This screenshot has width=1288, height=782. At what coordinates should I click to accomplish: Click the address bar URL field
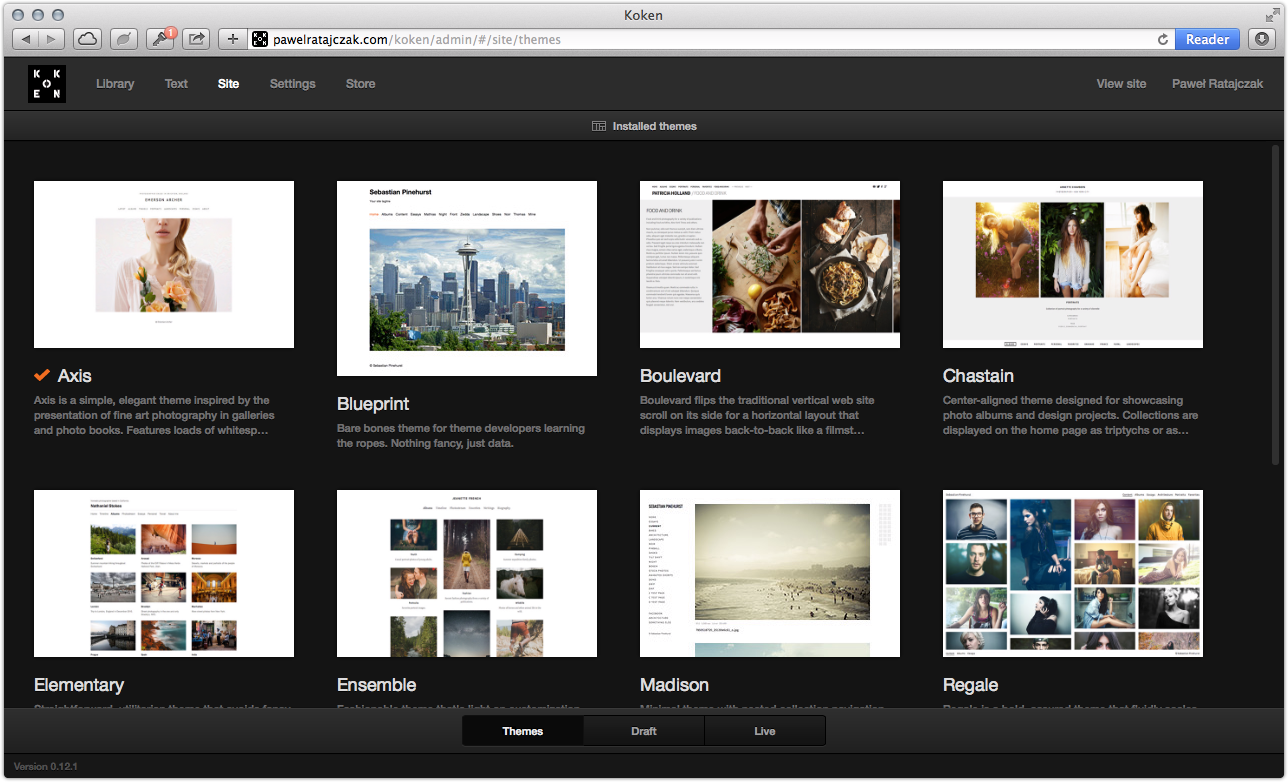click(x=710, y=40)
